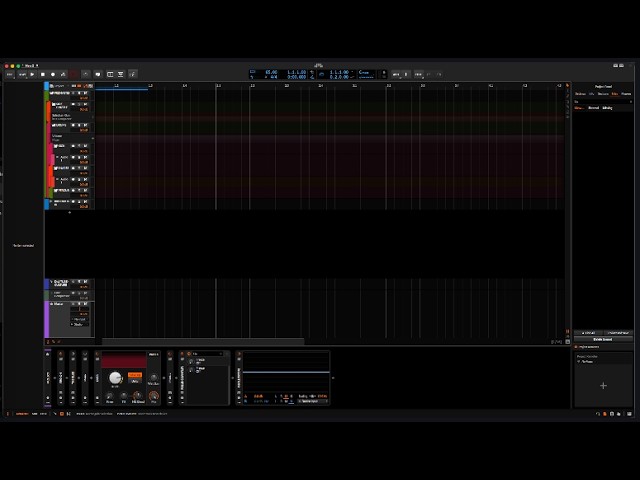Open the File menu button
This screenshot has height=480, width=640.
point(10,74)
